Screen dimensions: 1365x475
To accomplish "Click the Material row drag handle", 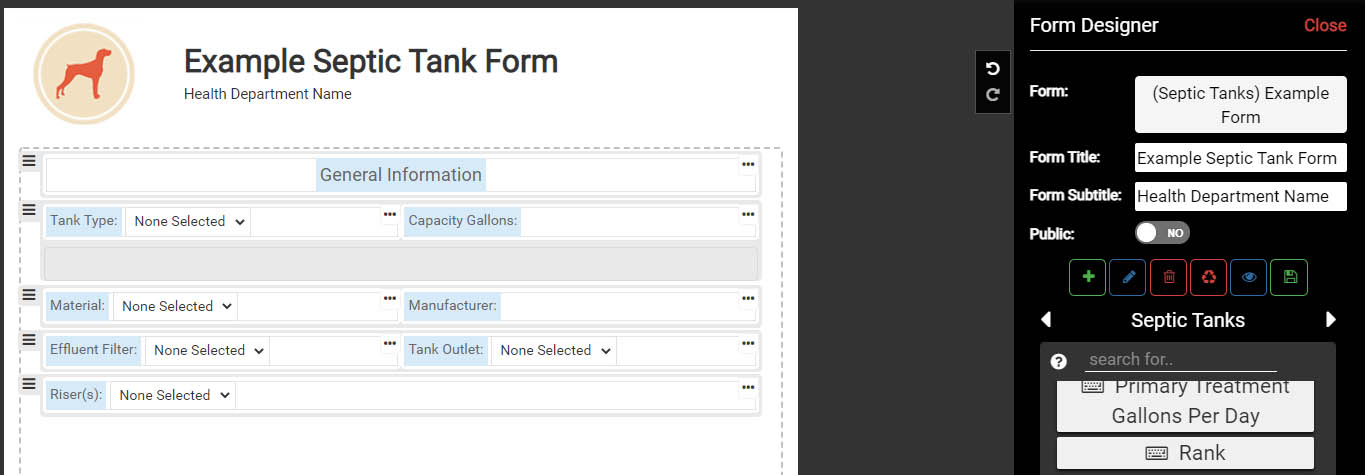I will click(x=29, y=296).
